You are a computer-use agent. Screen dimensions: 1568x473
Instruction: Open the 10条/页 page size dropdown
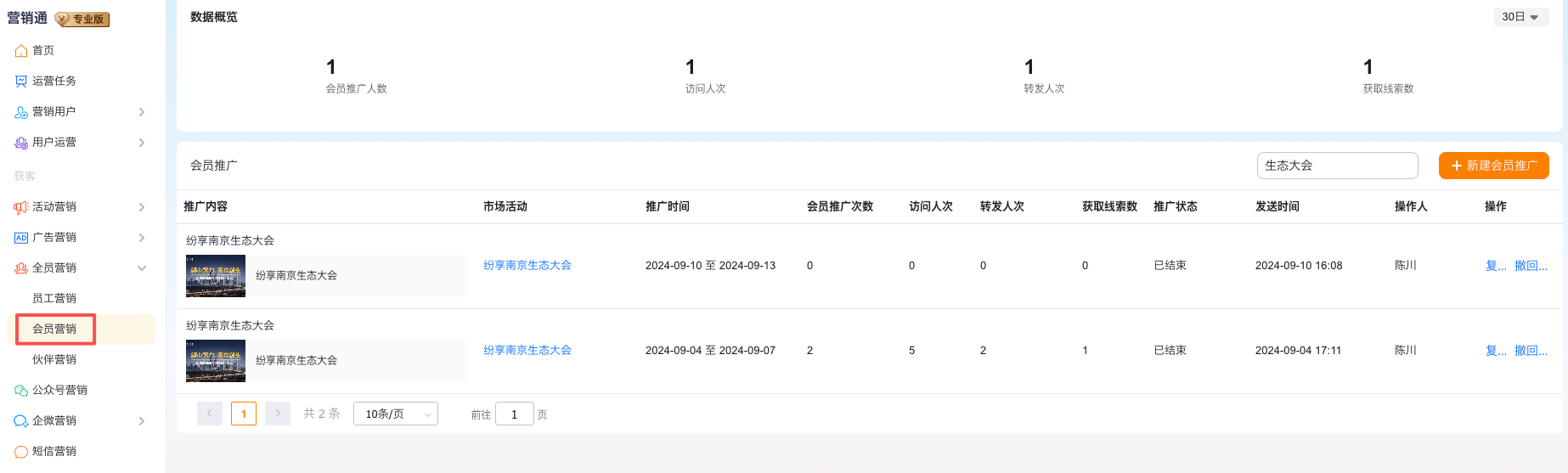[x=395, y=414]
